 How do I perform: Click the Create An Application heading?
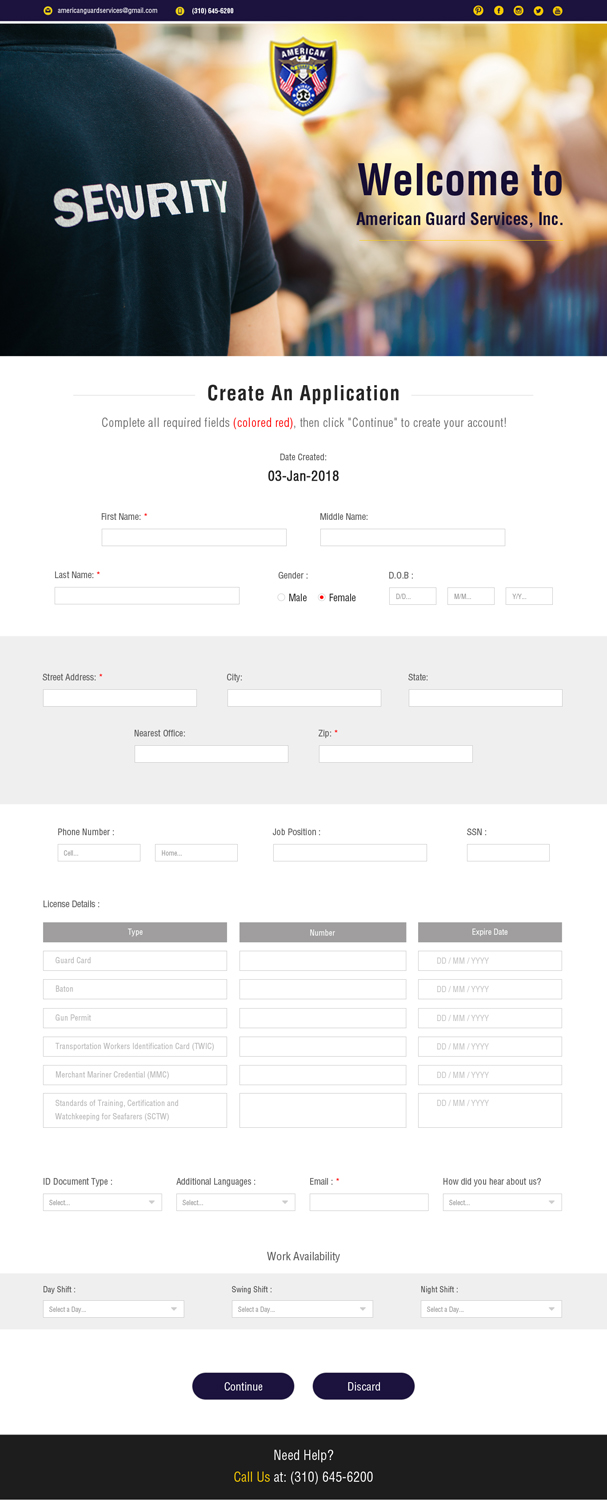[303, 393]
